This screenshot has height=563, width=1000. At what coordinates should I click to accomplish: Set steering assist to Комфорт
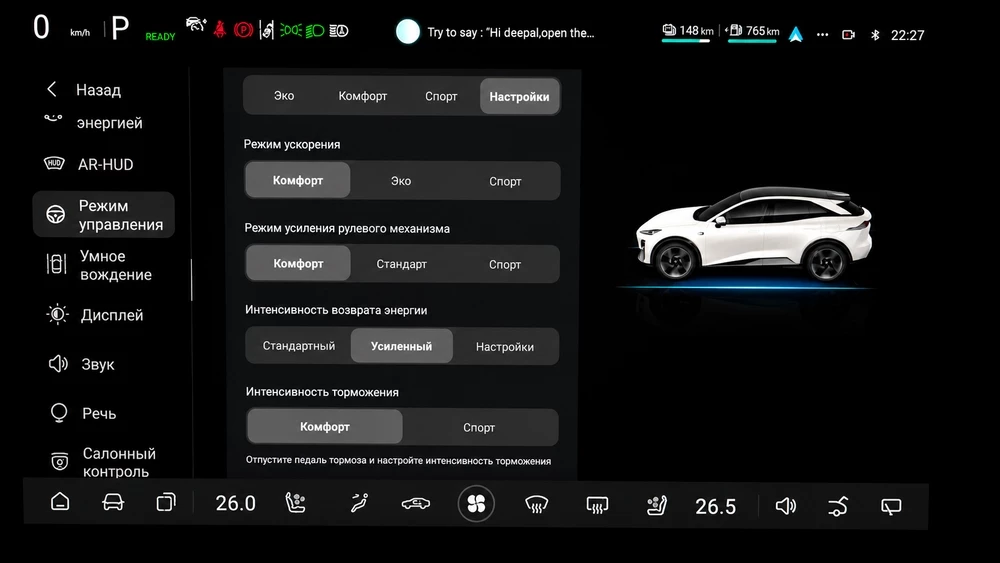click(x=298, y=263)
